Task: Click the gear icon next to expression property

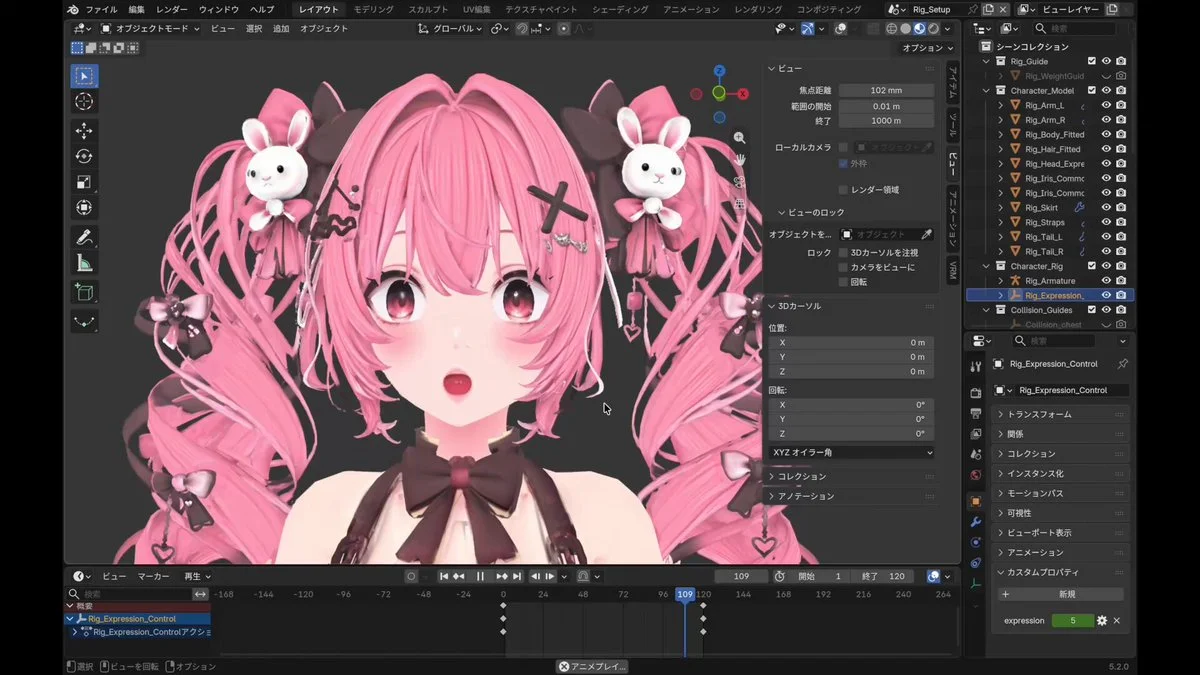Action: coord(1102,620)
